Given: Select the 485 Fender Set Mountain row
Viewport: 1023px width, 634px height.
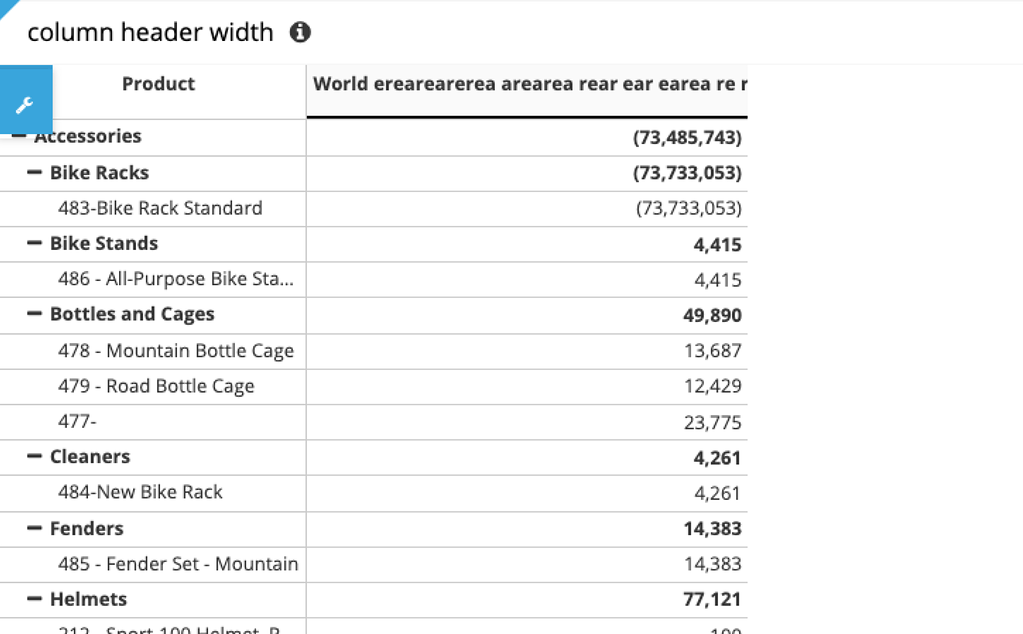Looking at the screenshot, I should pyautogui.click(x=180, y=564).
